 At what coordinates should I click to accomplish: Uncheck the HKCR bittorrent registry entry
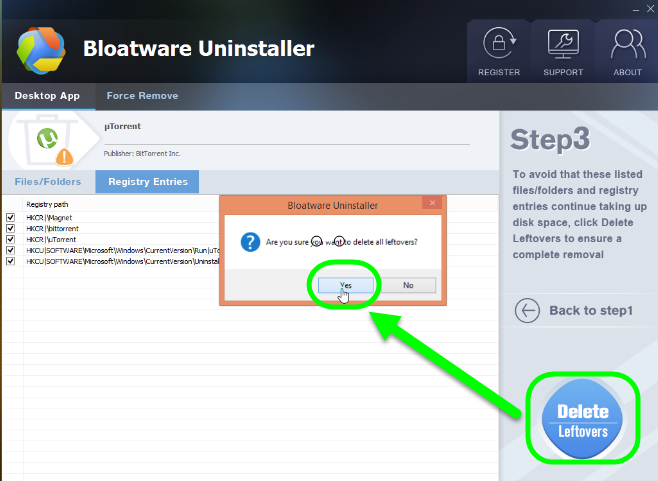tap(10, 228)
